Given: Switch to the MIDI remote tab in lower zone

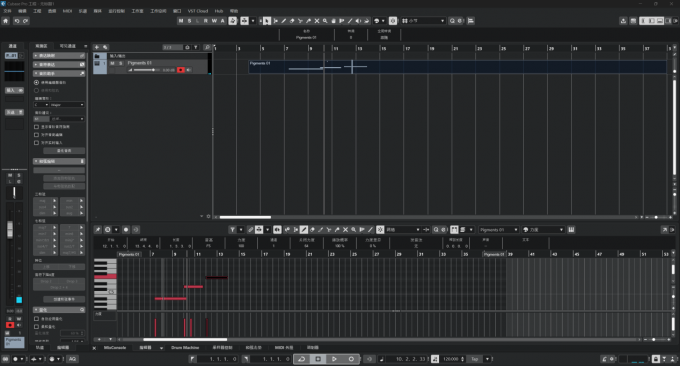Looking at the screenshot, I should (284, 348).
